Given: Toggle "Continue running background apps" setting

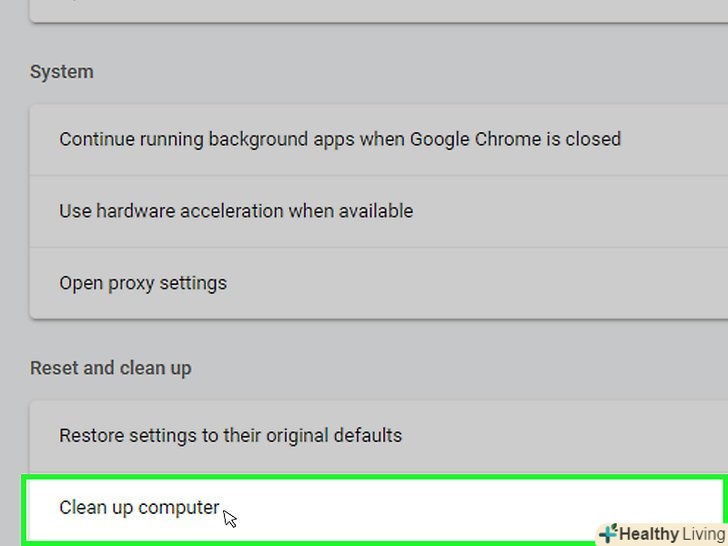Looking at the screenshot, I should 340,139.
